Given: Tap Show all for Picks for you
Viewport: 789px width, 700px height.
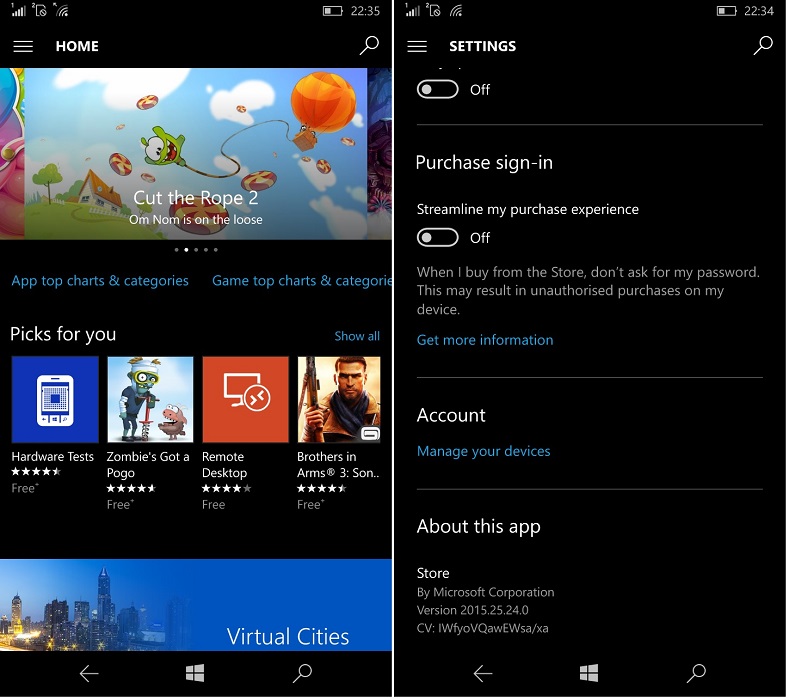Looking at the screenshot, I should click(x=358, y=337).
